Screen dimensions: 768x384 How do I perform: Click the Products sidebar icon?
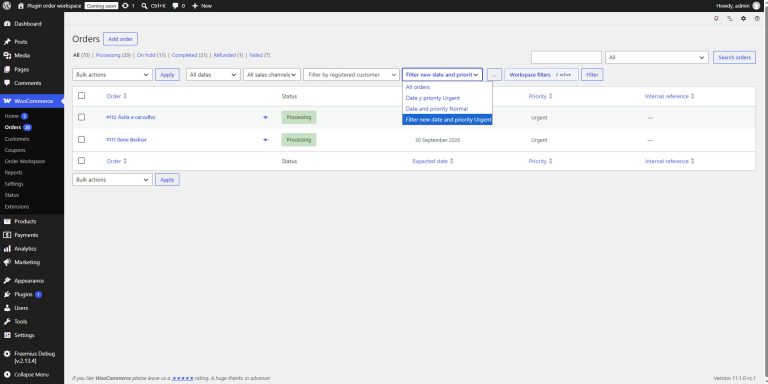coord(7,221)
